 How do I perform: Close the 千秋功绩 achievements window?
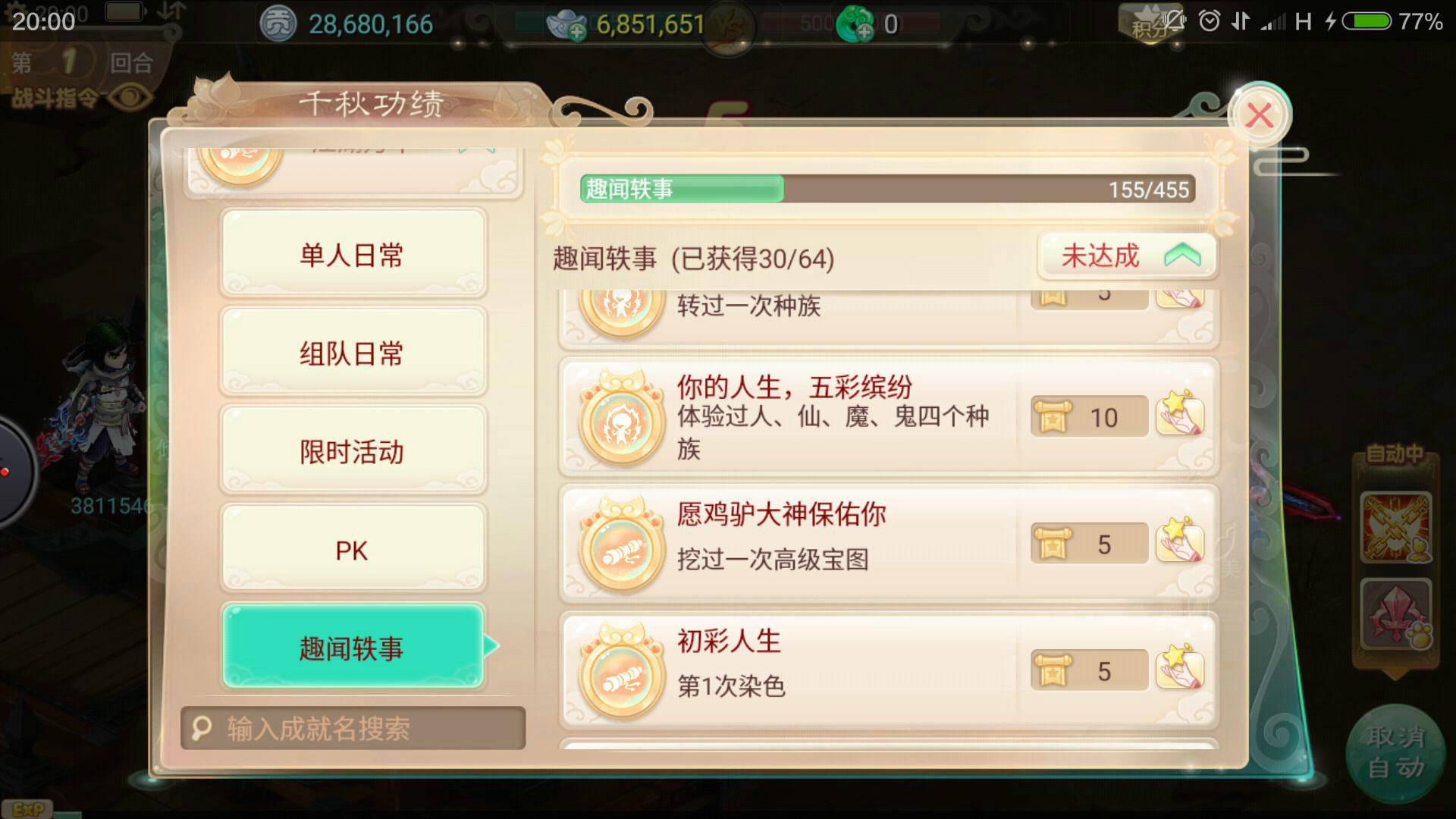tap(1259, 115)
